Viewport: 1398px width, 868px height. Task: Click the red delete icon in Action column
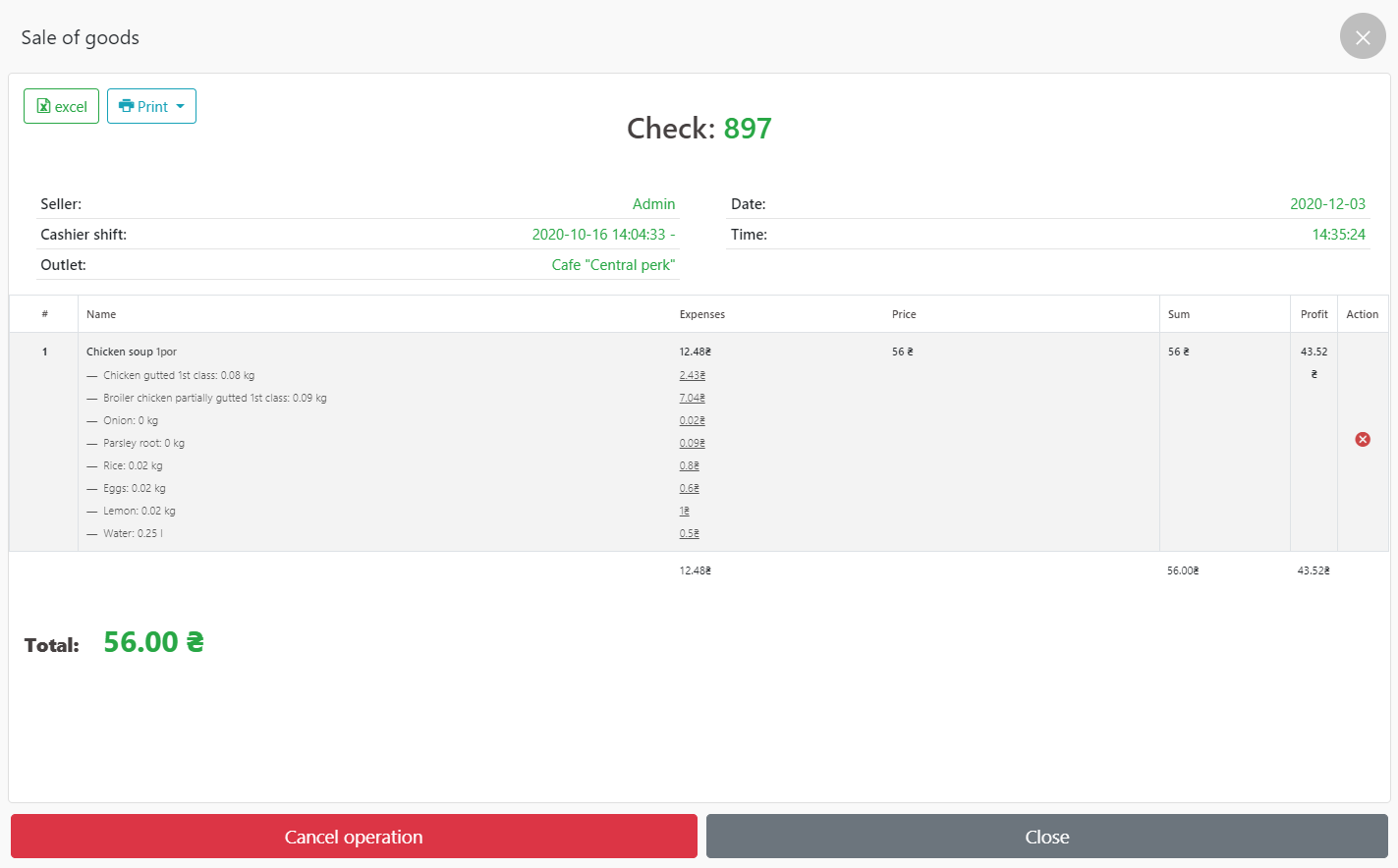[1362, 439]
